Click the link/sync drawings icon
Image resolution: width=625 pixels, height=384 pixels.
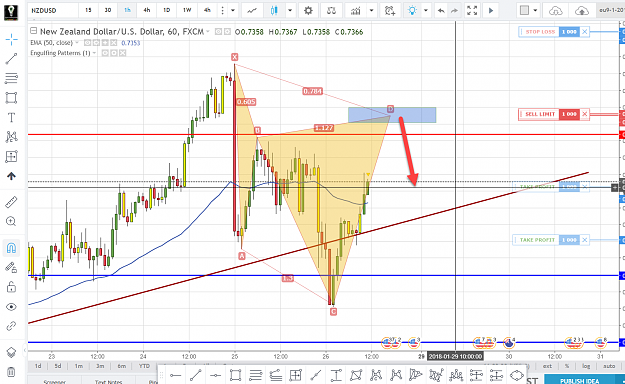(11, 326)
